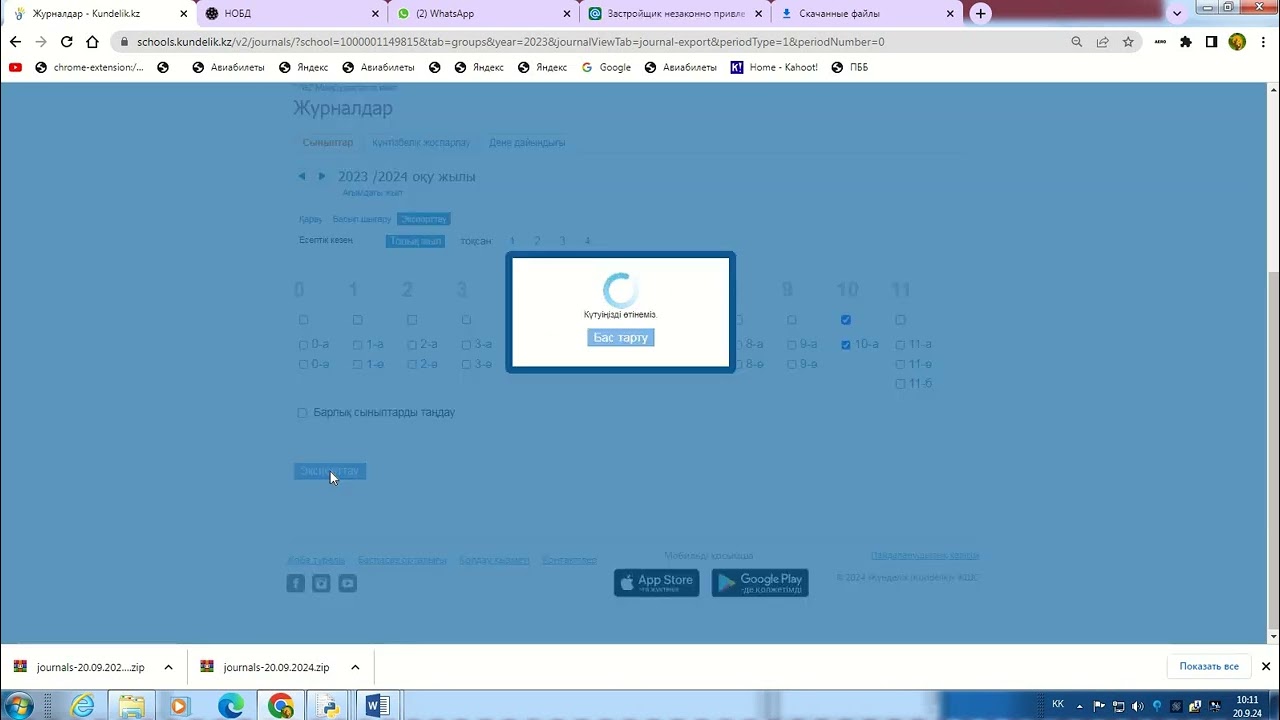Image resolution: width=1280 pixels, height=720 pixels.
Task: Go to the browser Home page
Action: tap(93, 42)
